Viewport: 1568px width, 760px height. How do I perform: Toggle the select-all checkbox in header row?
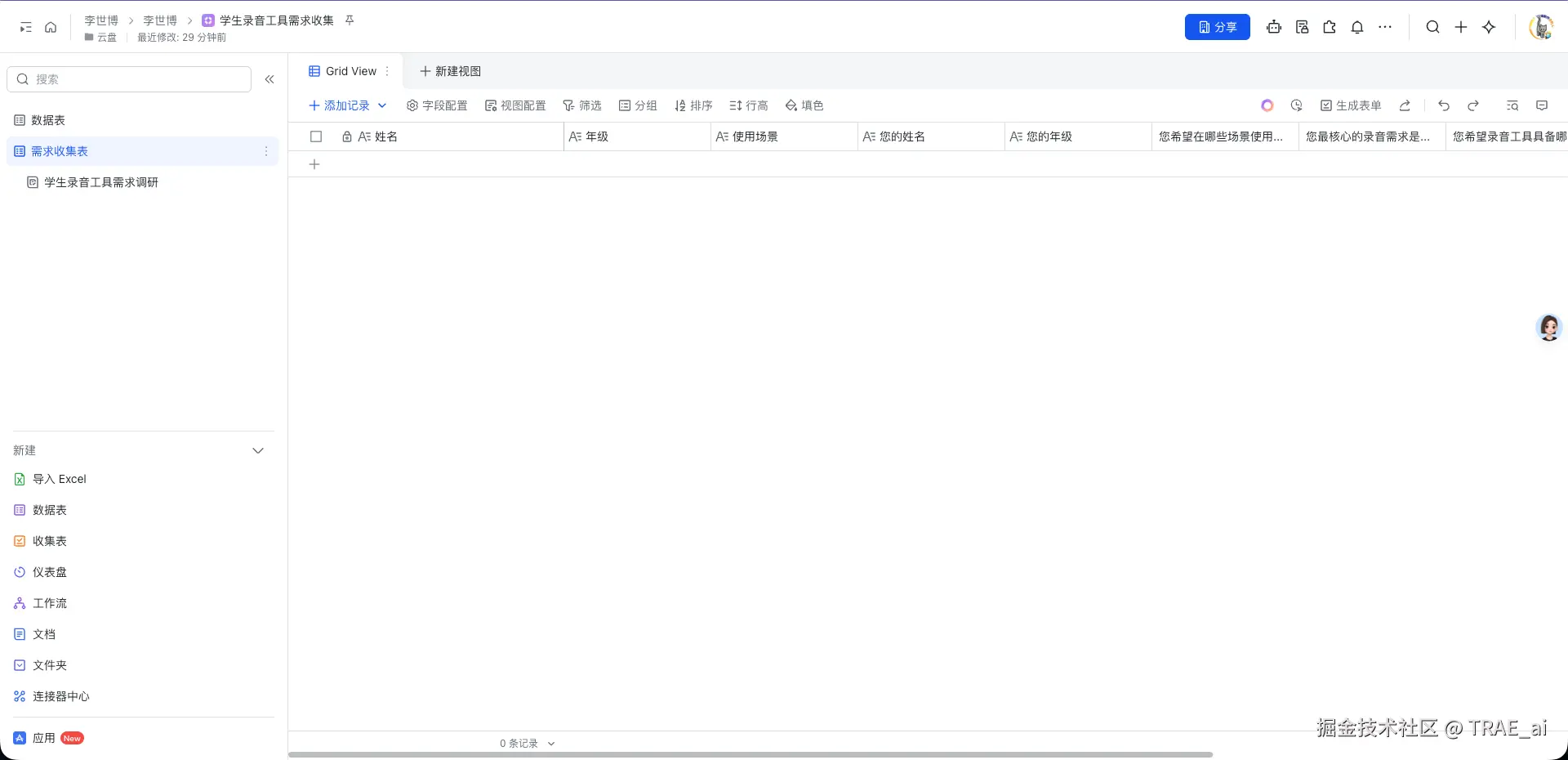[x=316, y=136]
